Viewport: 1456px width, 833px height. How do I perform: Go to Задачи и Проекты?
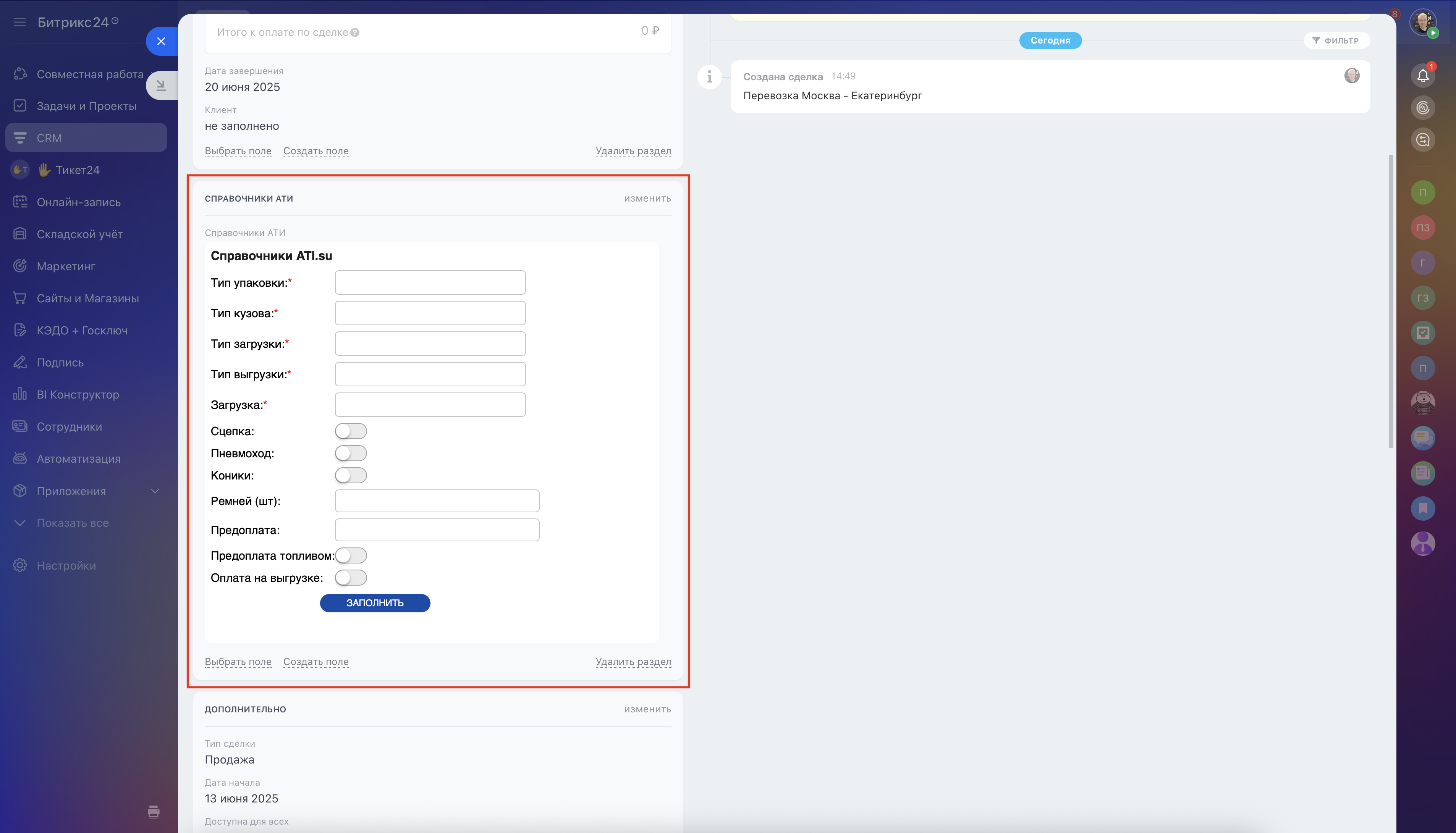pos(86,106)
